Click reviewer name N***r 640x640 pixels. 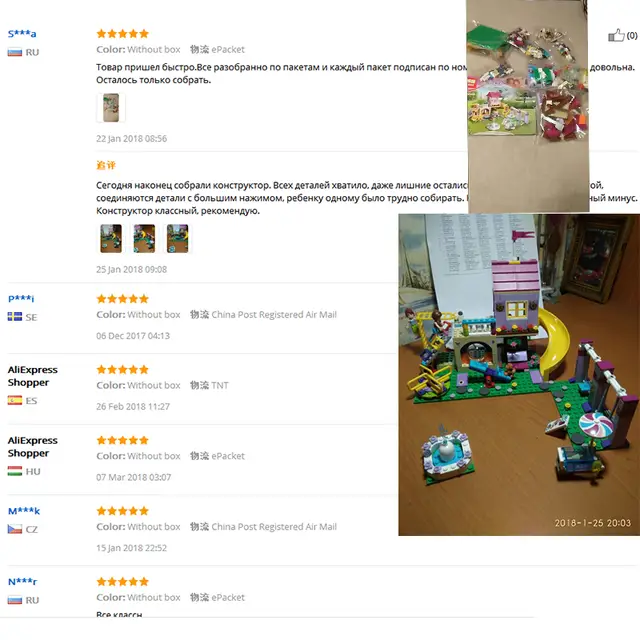[x=22, y=581]
